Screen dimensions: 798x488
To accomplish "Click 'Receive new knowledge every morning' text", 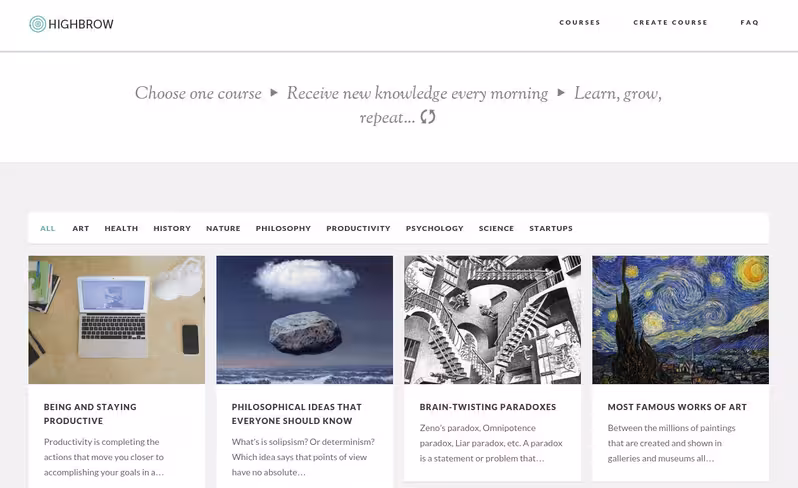I will coord(417,93).
